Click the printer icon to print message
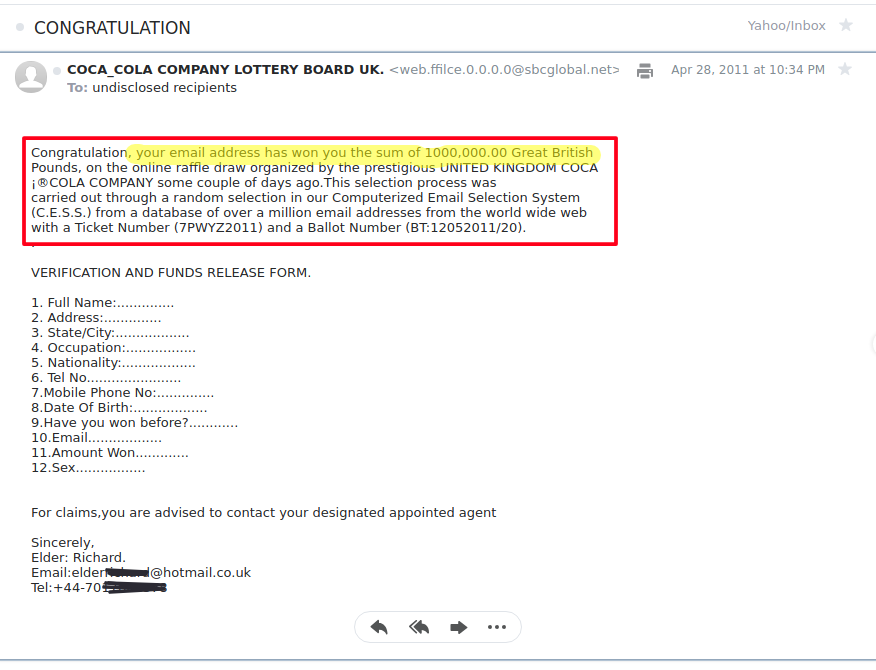Viewport: 876px width, 670px height. tap(645, 70)
